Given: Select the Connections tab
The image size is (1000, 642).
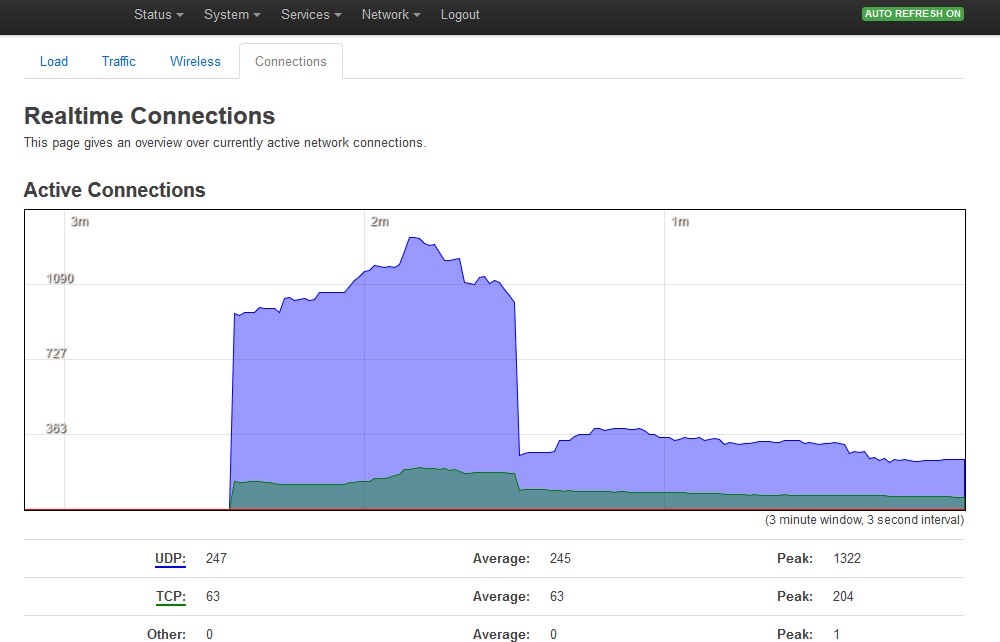Looking at the screenshot, I should 291,61.
